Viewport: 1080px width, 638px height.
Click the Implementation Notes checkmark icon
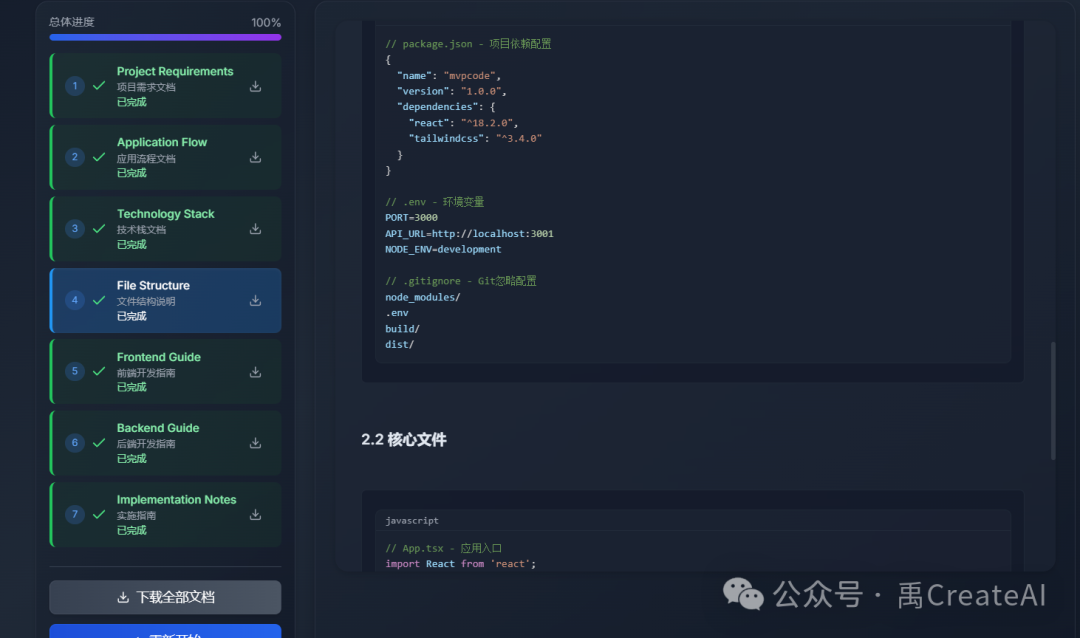click(99, 515)
